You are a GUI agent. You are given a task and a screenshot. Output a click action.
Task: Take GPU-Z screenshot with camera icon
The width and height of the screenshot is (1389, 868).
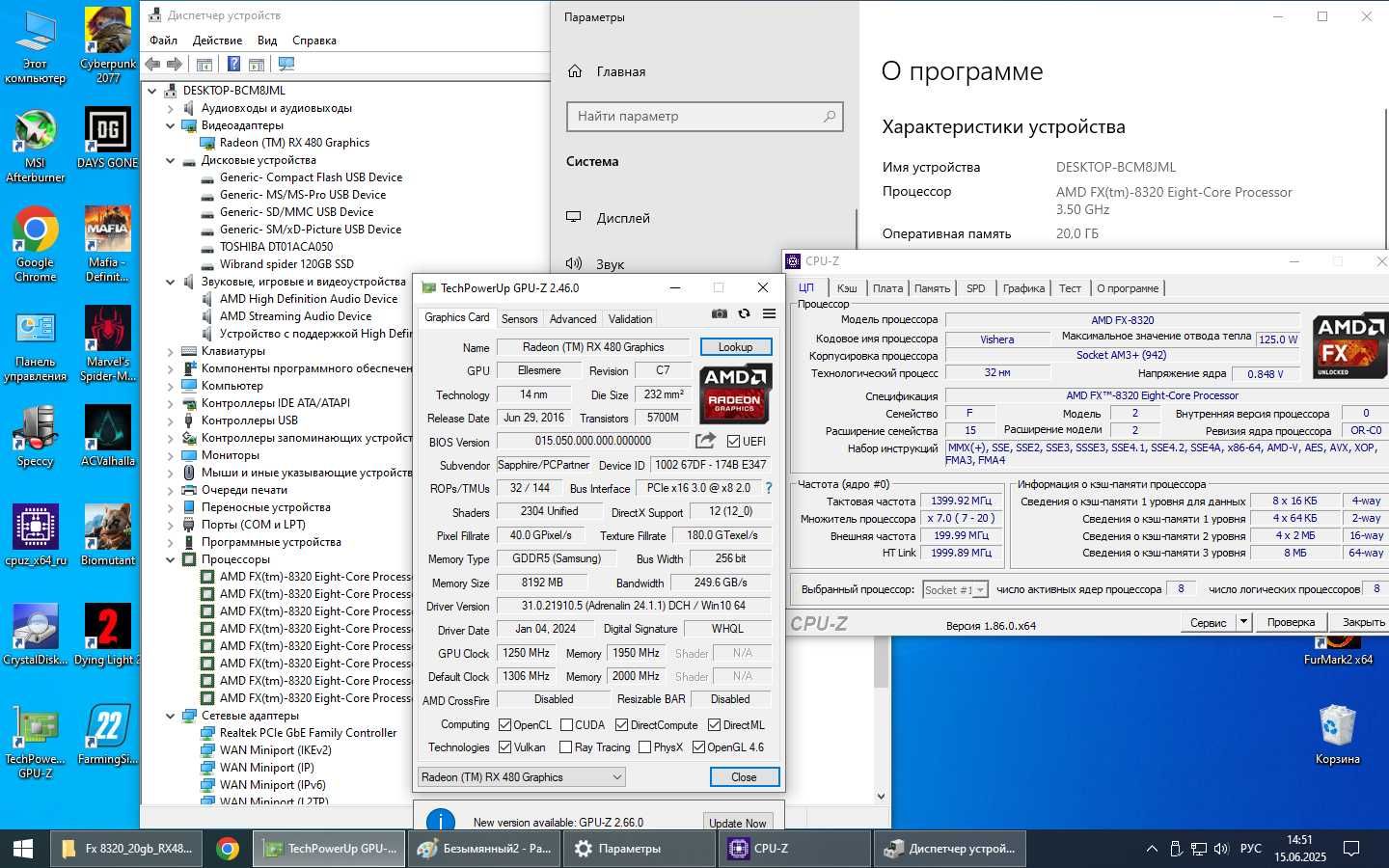pyautogui.click(x=719, y=313)
